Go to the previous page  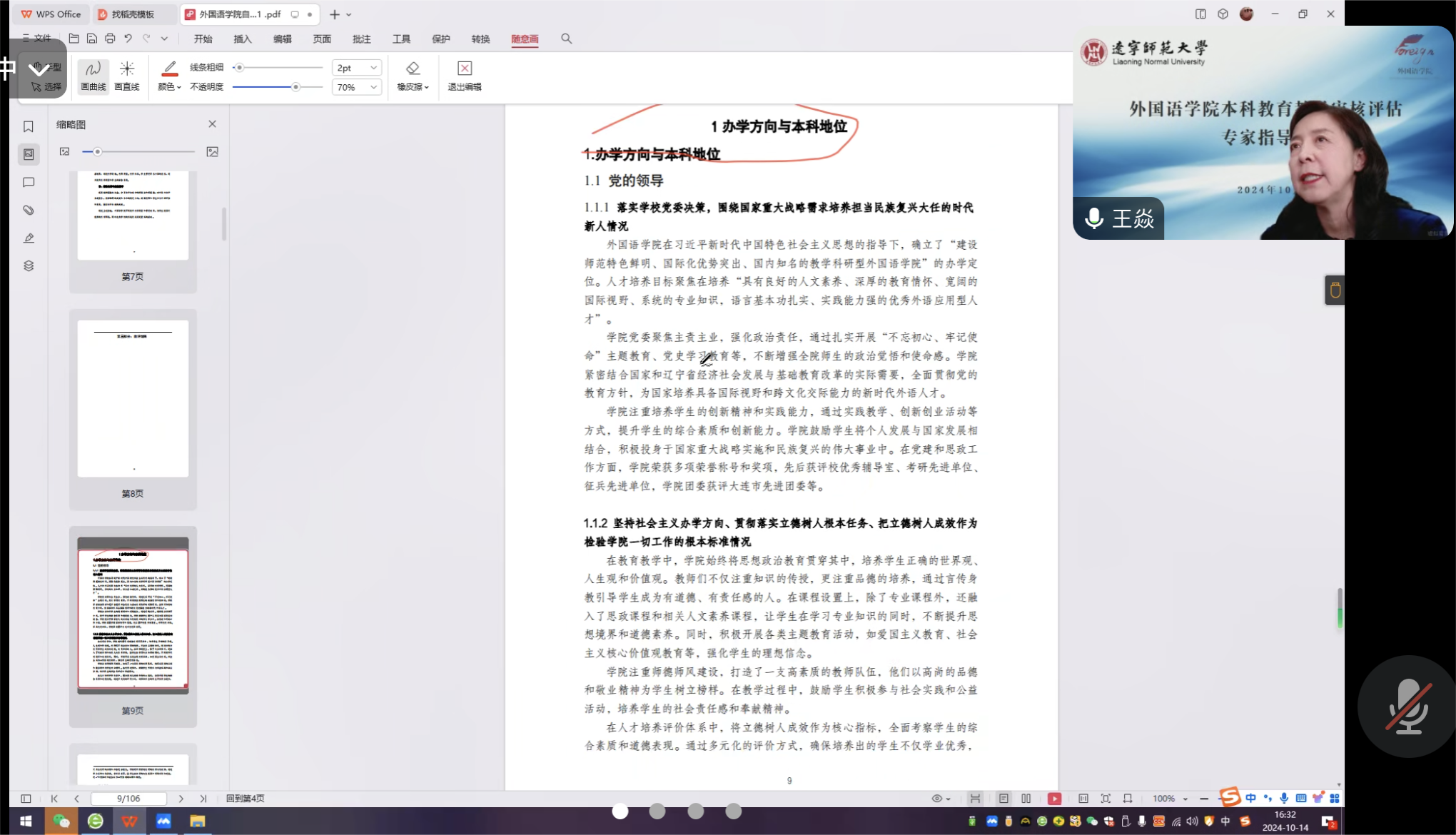tap(76, 798)
